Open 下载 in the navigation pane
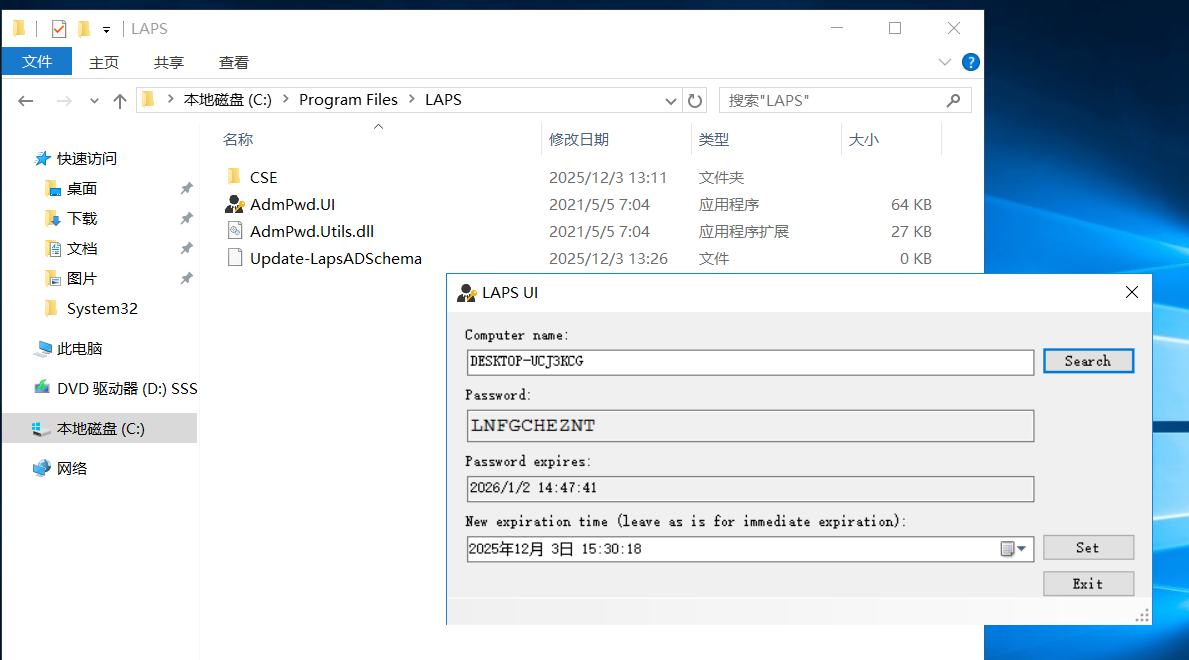1189x660 pixels. click(82, 218)
